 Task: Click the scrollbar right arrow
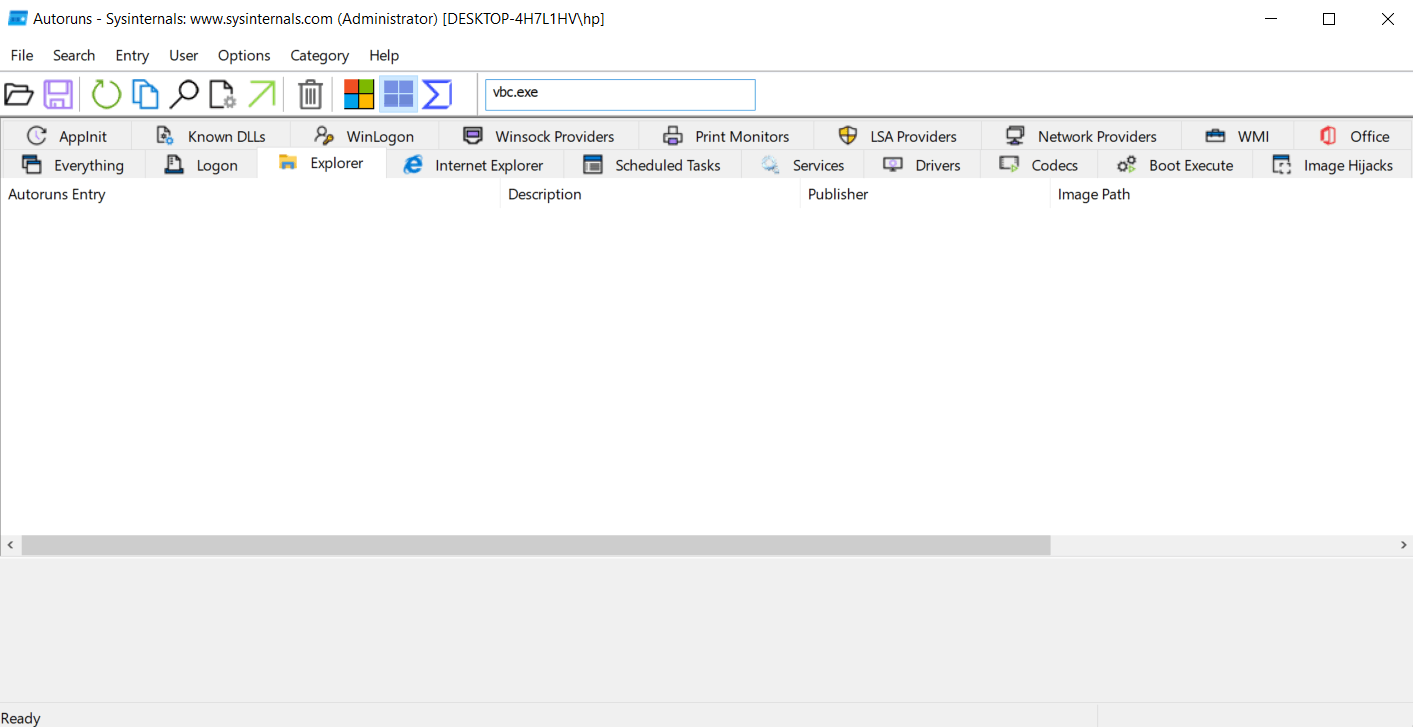point(1403,545)
